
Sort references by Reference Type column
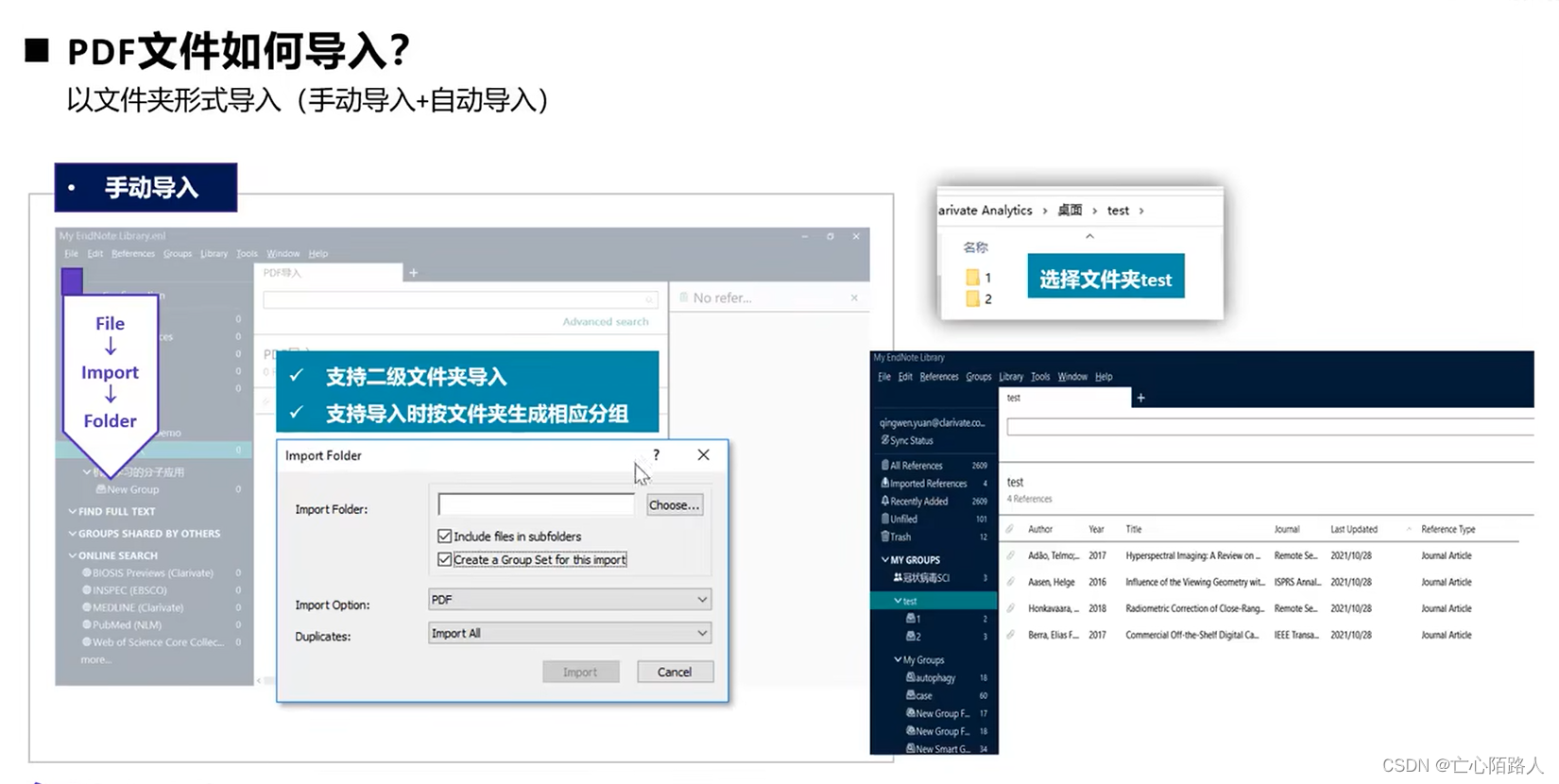(x=1448, y=529)
